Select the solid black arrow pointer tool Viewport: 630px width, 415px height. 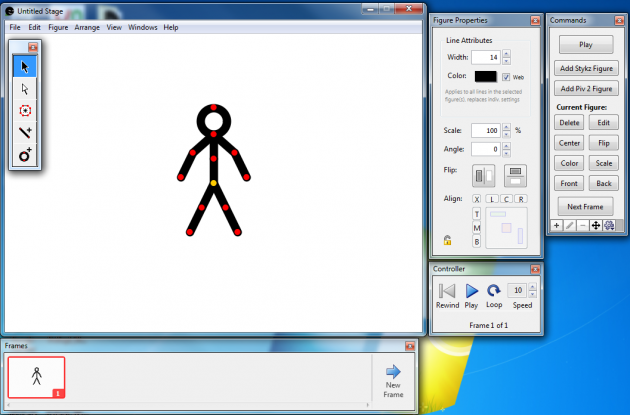click(x=24, y=67)
